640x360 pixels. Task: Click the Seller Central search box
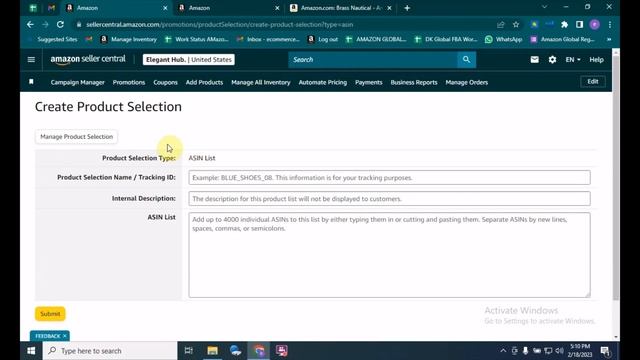[373, 60]
